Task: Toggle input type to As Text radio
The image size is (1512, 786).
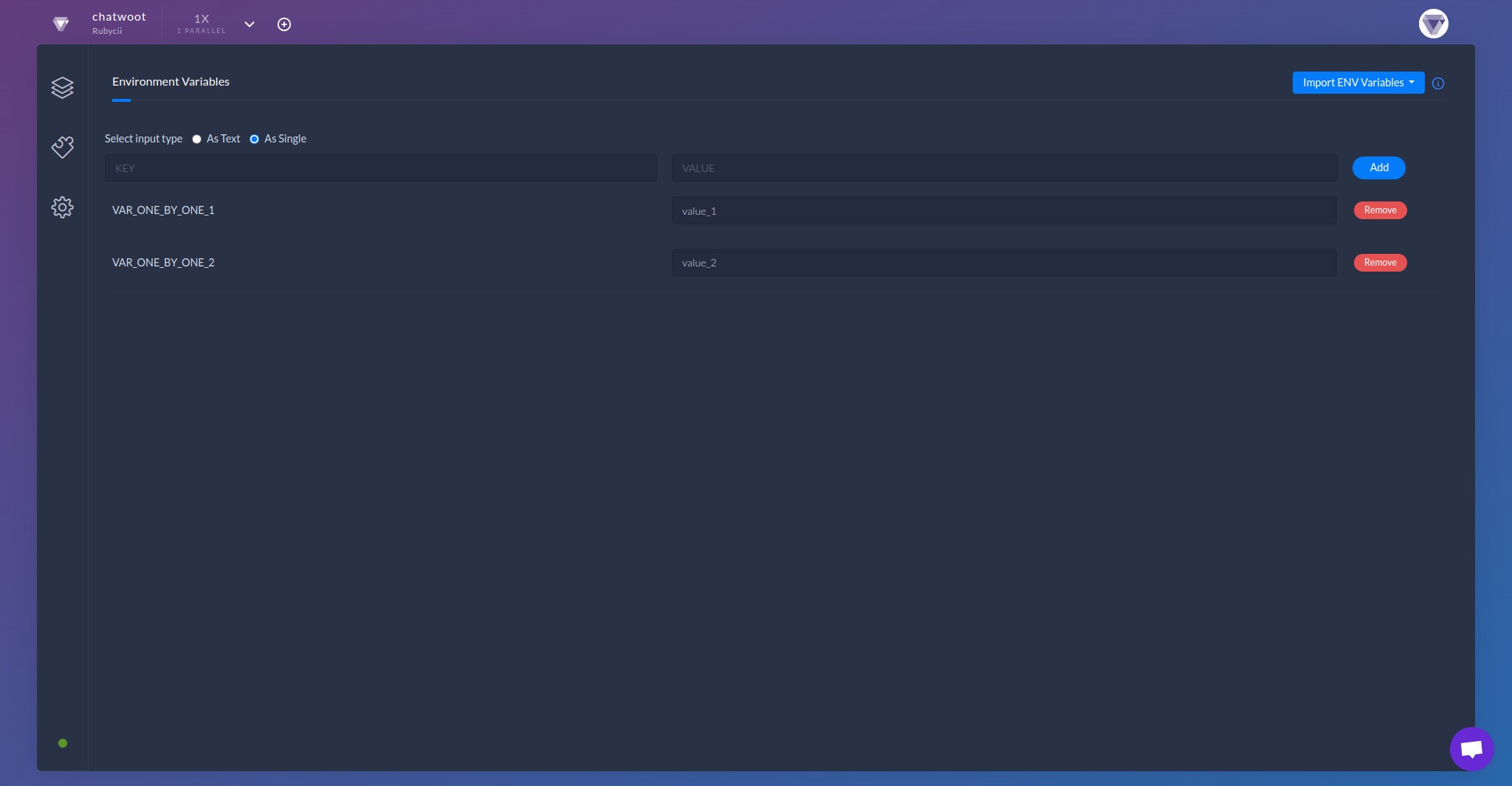Action: [196, 139]
